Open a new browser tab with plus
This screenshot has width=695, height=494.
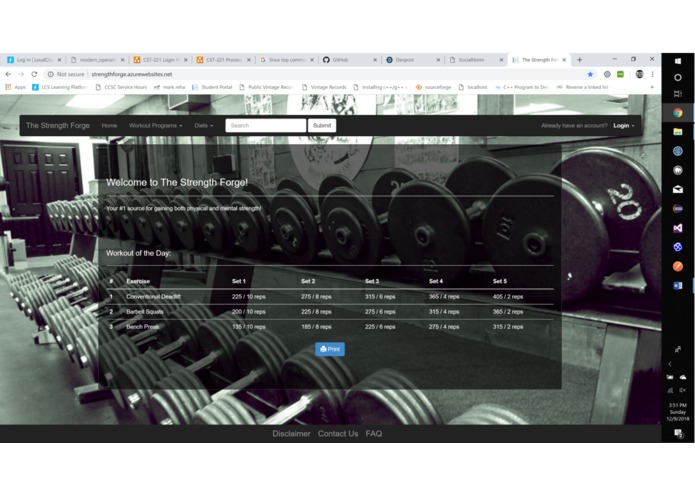(x=579, y=59)
